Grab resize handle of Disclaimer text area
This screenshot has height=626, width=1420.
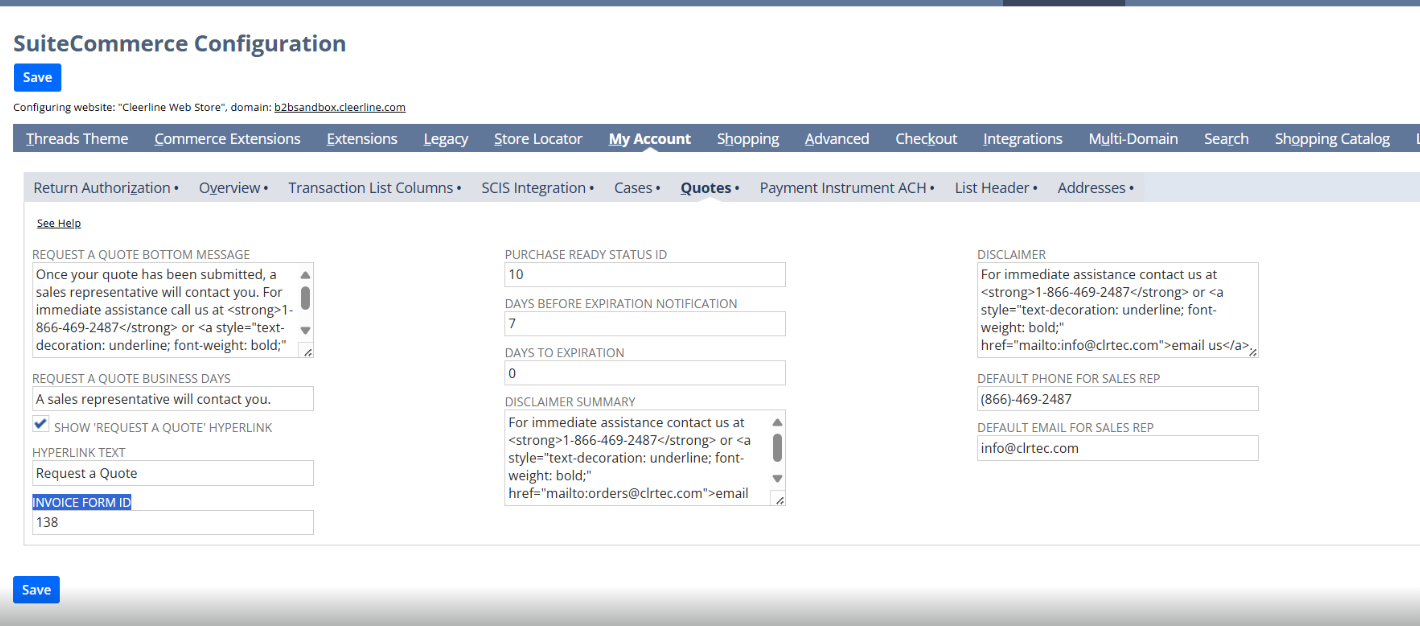pyautogui.click(x=1251, y=350)
